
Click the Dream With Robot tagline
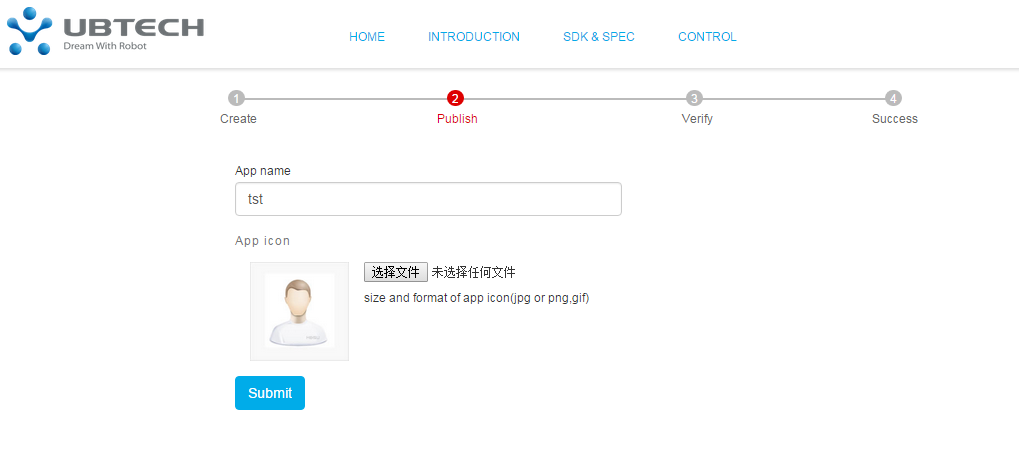[x=105, y=46]
